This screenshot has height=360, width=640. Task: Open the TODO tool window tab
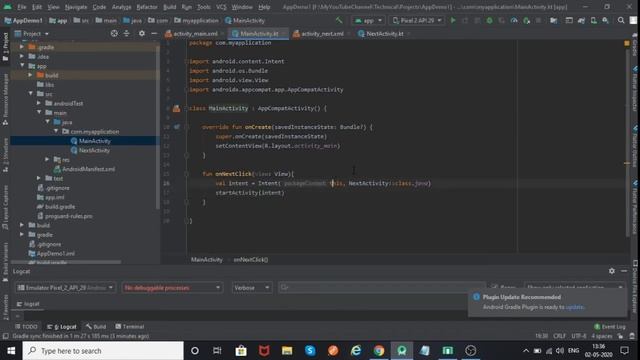(x=27, y=327)
